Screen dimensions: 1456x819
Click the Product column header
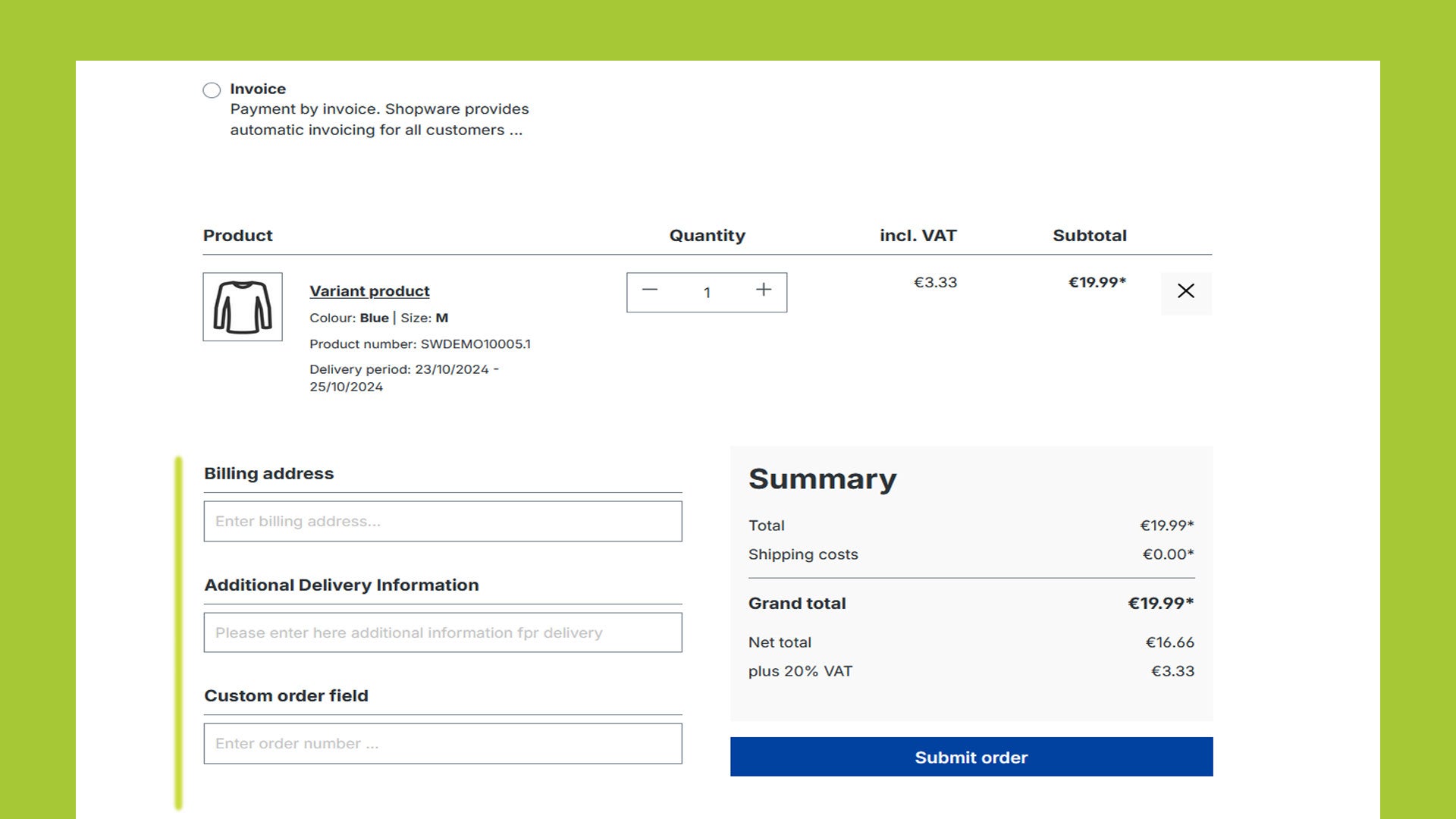click(x=237, y=236)
